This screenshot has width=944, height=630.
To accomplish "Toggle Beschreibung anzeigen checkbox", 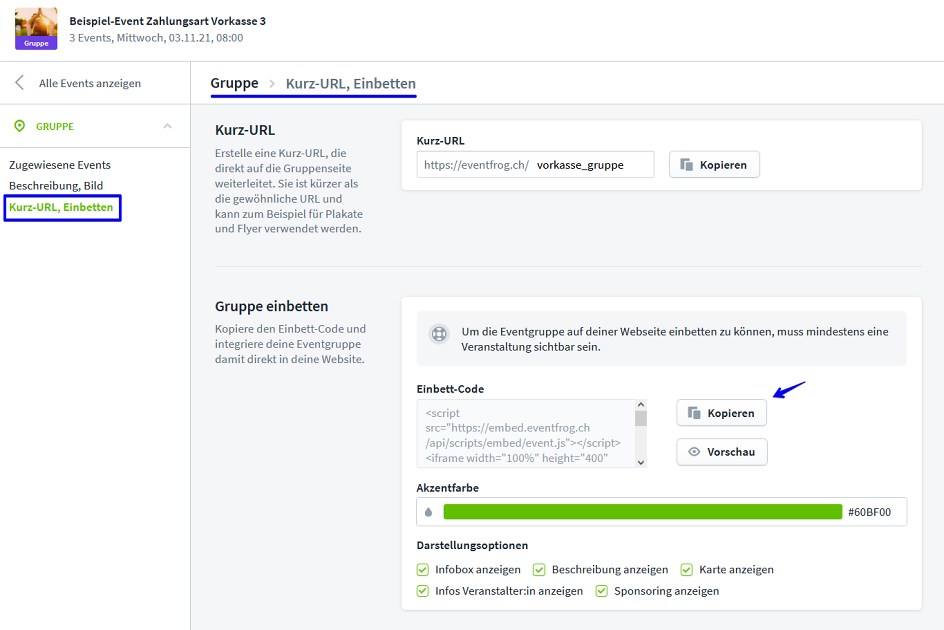I will click(539, 570).
